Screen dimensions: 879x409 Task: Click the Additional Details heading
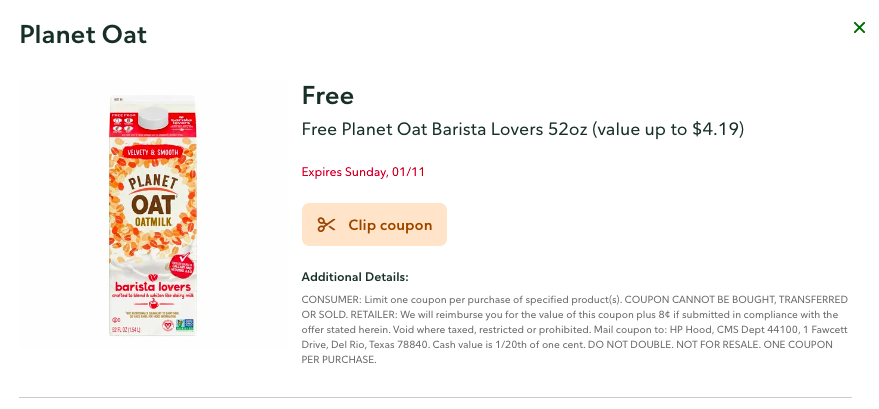(355, 277)
